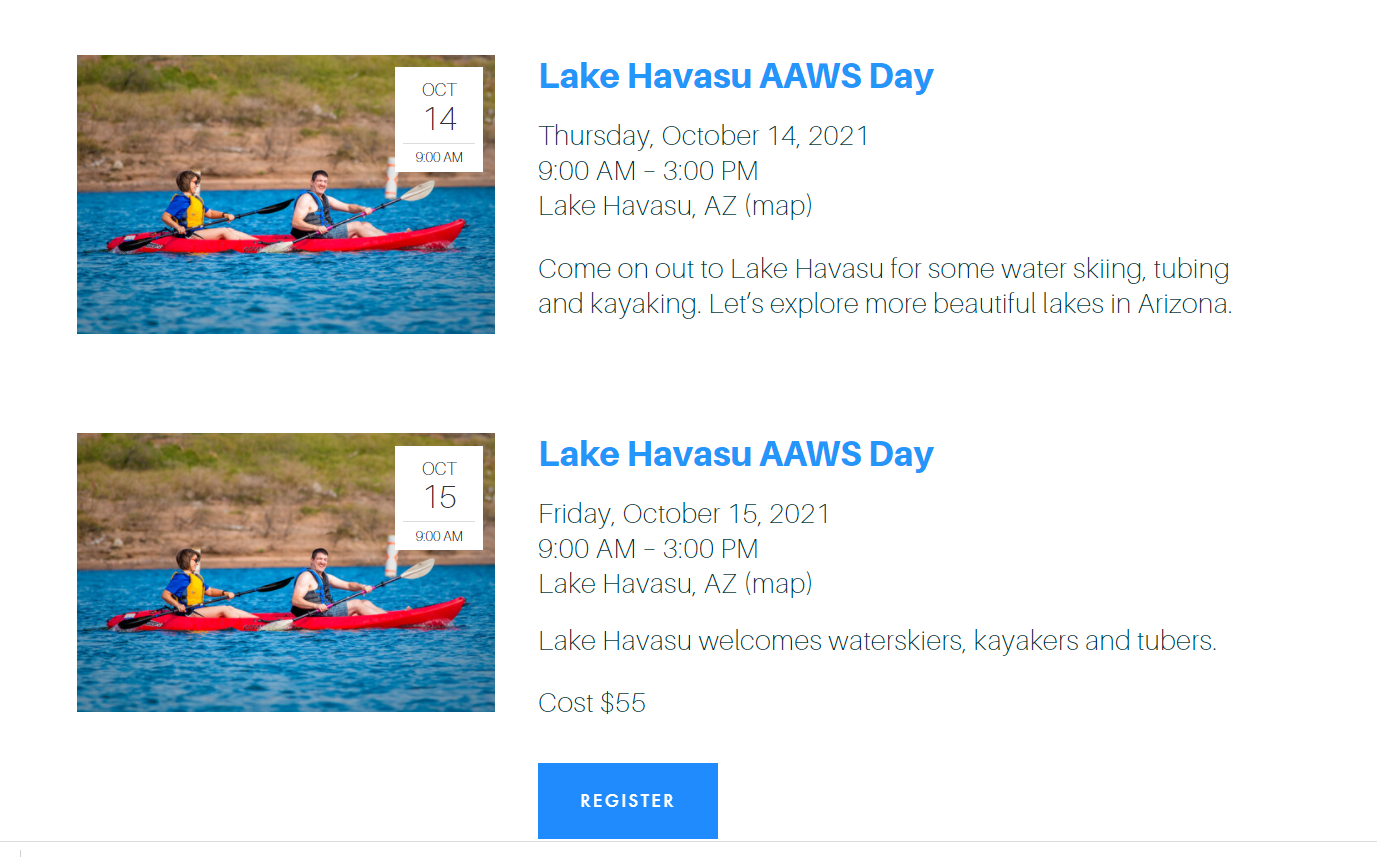
Task: Open the October 15 Lake Havasu AAWS Day title
Action: (x=736, y=454)
